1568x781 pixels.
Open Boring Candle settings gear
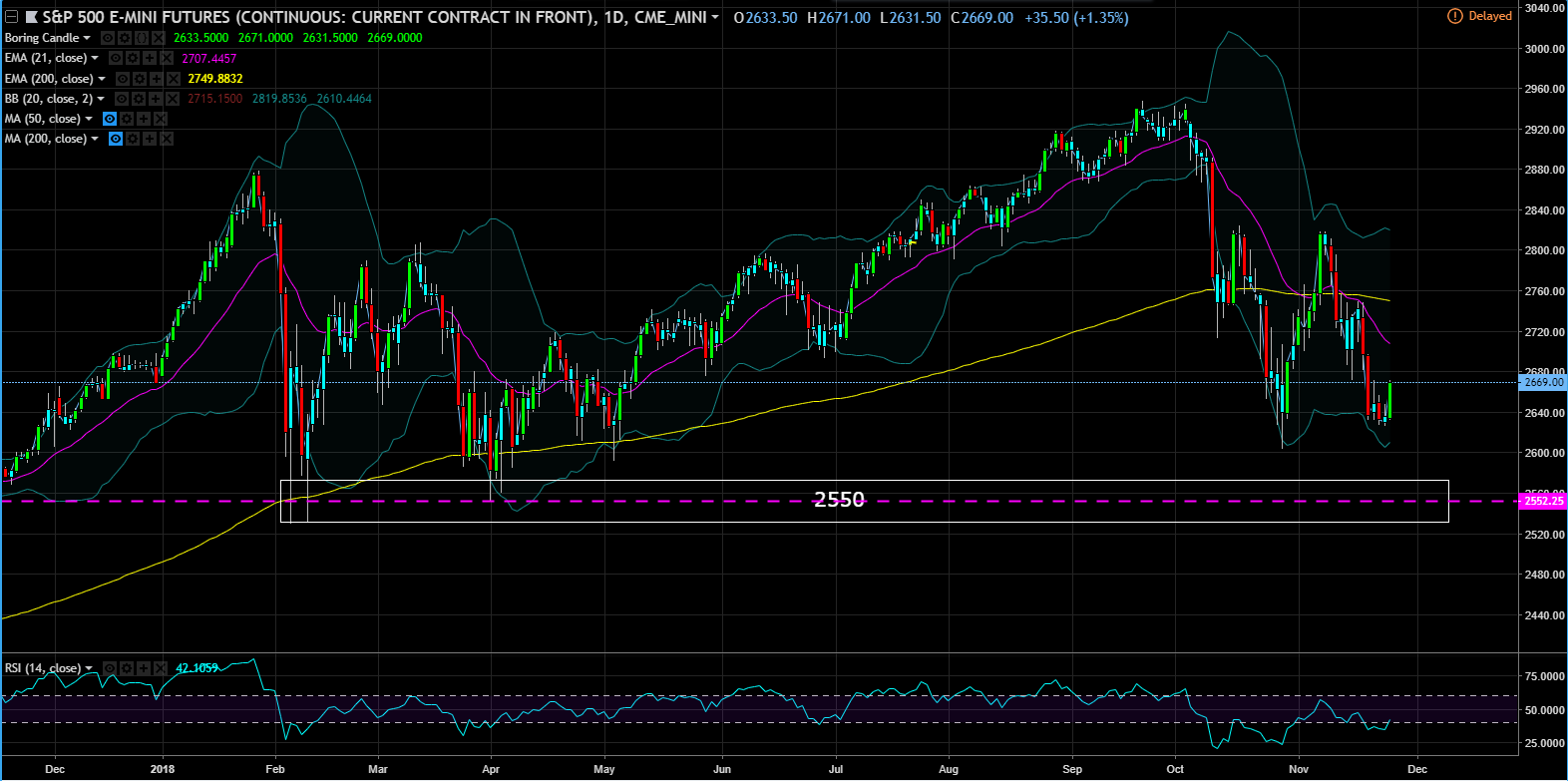click(125, 38)
